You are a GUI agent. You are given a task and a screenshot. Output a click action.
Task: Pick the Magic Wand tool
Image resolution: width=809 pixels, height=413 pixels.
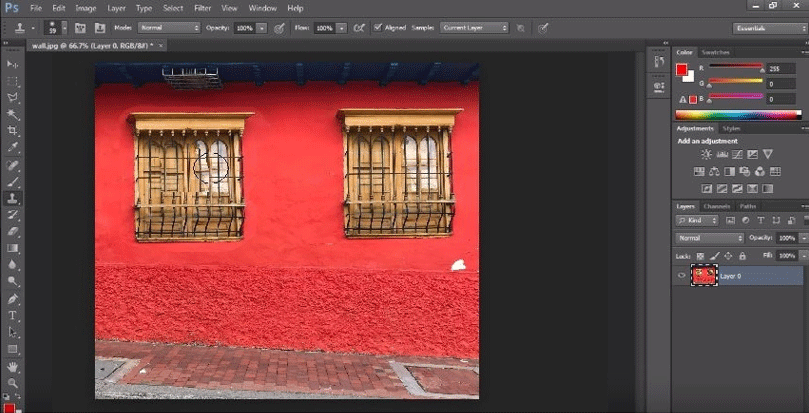tap(13, 114)
